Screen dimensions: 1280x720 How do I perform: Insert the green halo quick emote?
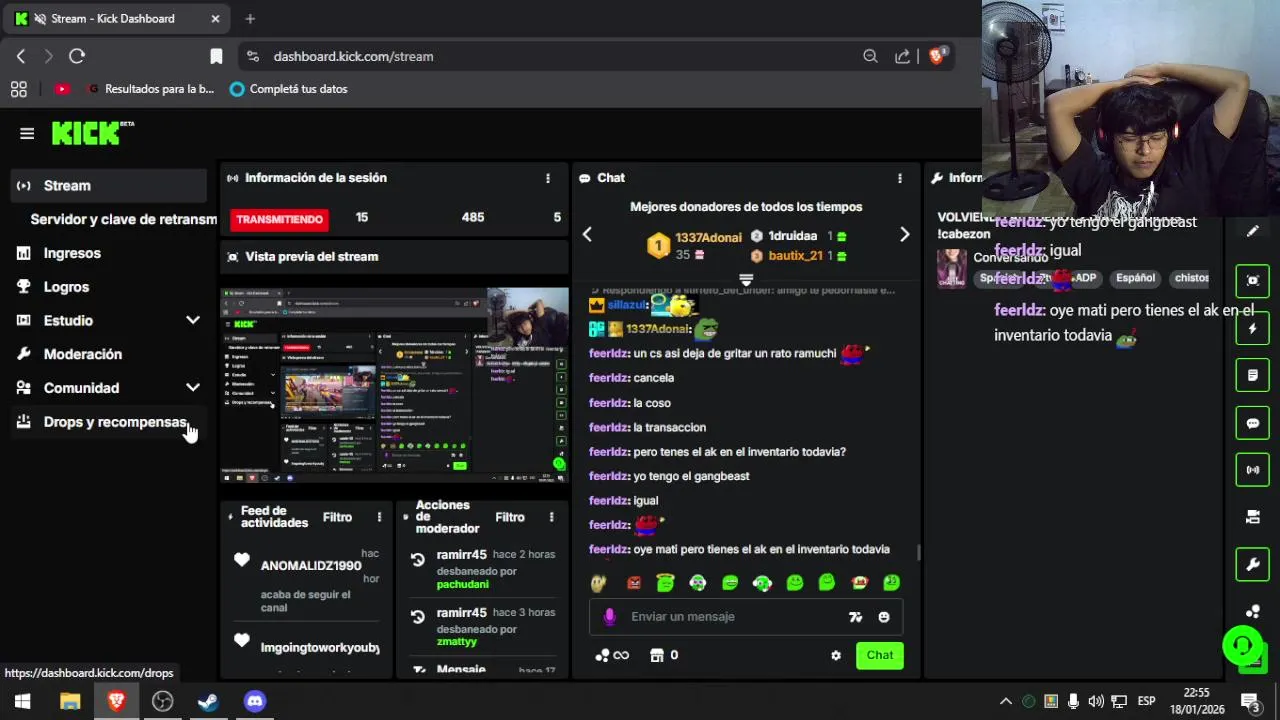pos(665,582)
